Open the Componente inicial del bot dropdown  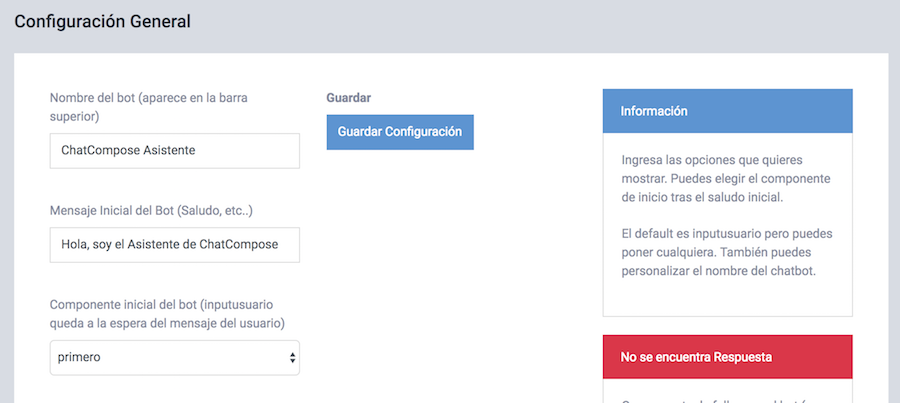[x=174, y=358]
